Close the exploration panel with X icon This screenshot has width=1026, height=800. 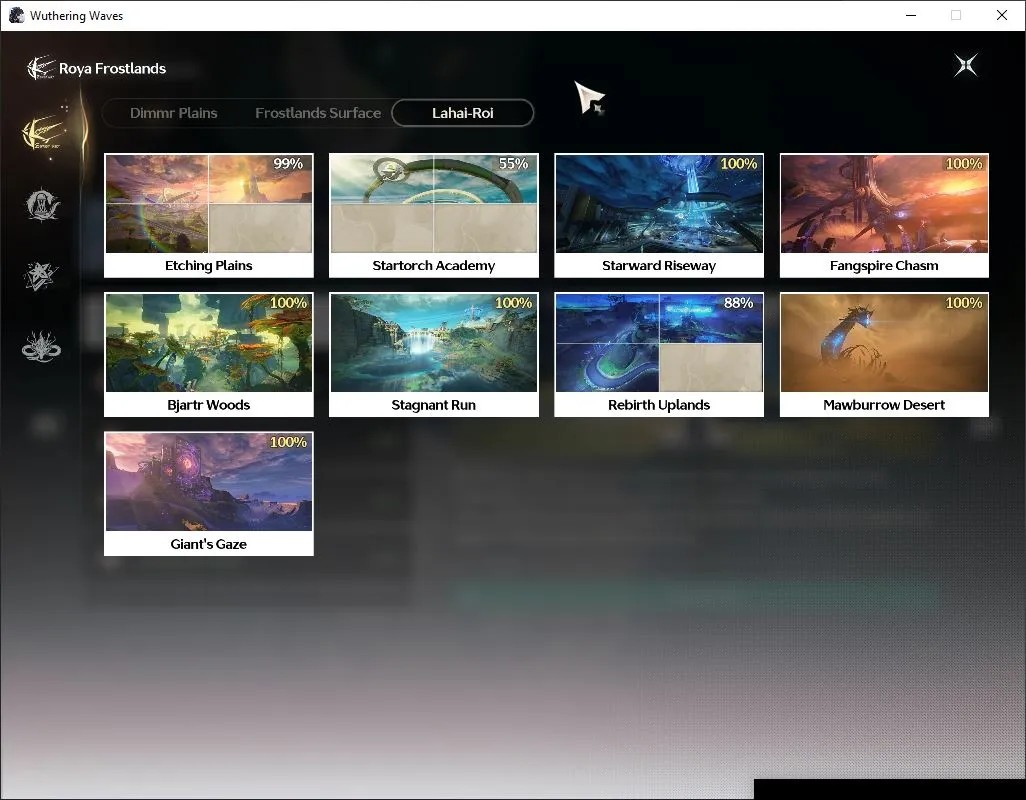(966, 65)
